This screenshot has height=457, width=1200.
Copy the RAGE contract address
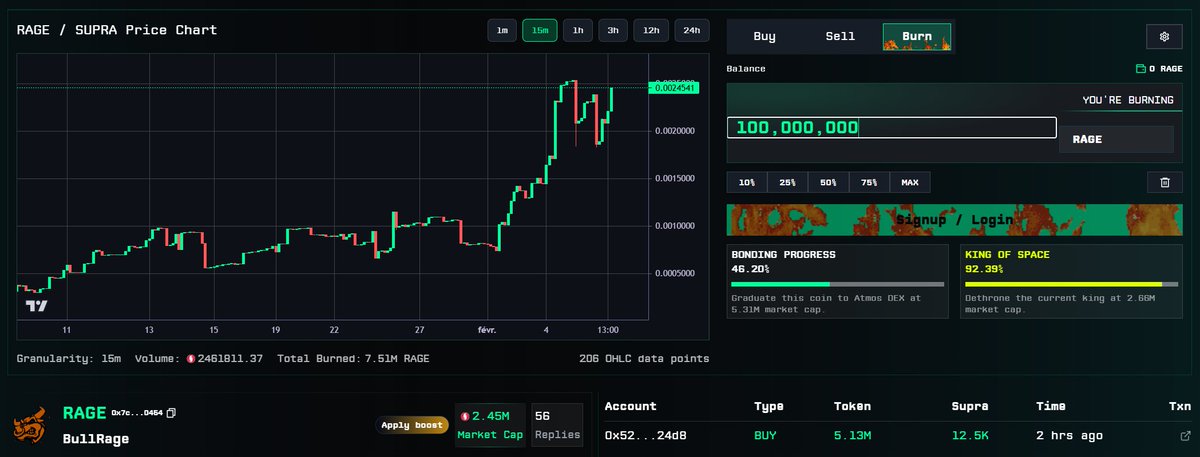click(171, 413)
